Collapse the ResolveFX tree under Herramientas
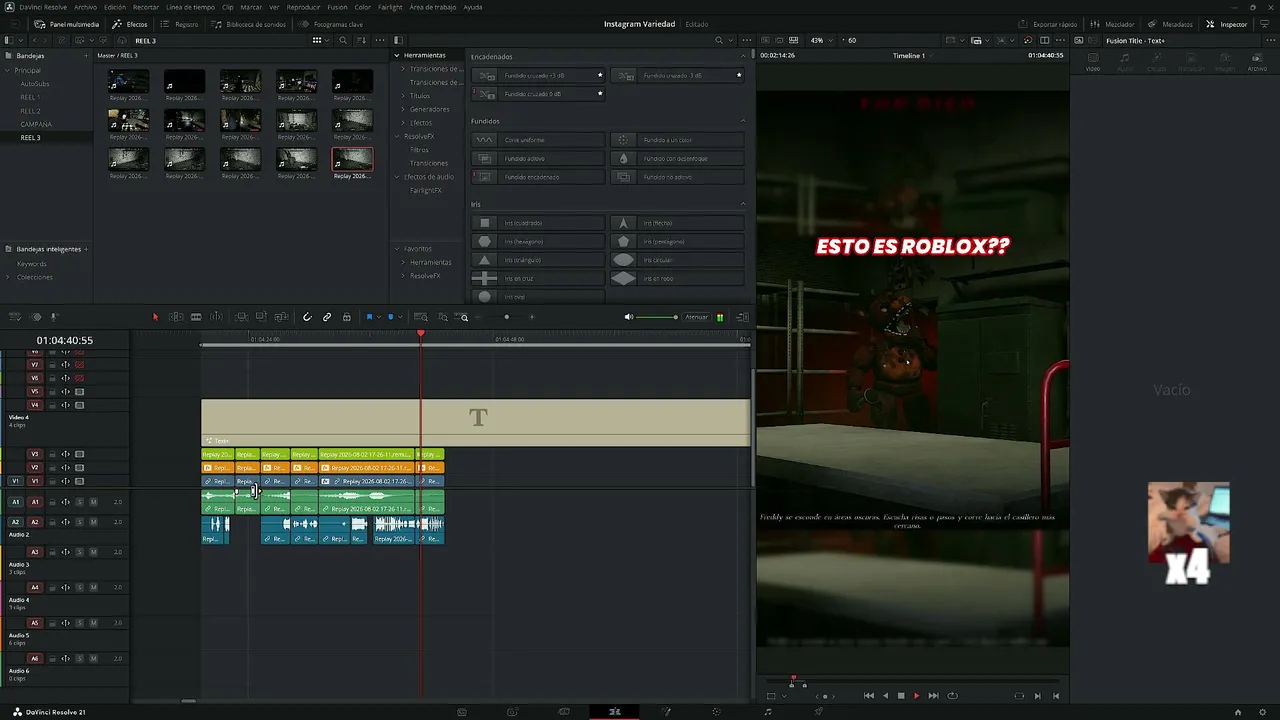This screenshot has width=1280, height=720. tap(396, 136)
